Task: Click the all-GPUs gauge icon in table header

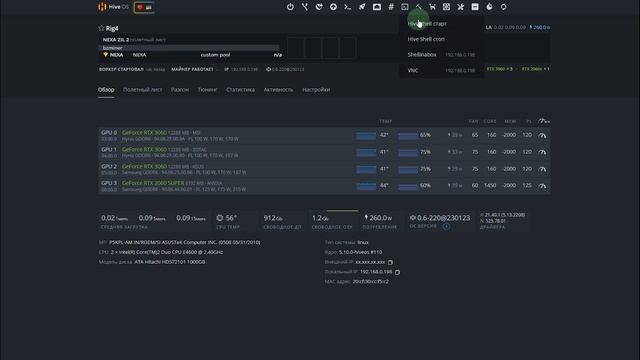Action: pos(543,121)
